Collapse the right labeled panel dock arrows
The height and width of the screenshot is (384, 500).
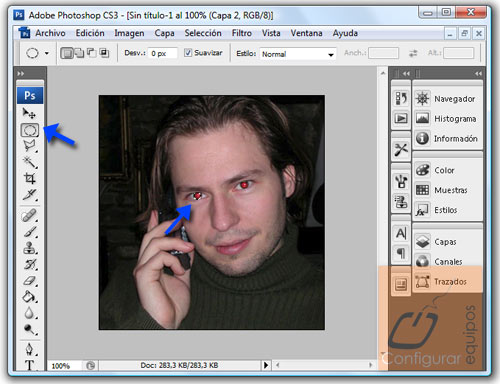(478, 73)
